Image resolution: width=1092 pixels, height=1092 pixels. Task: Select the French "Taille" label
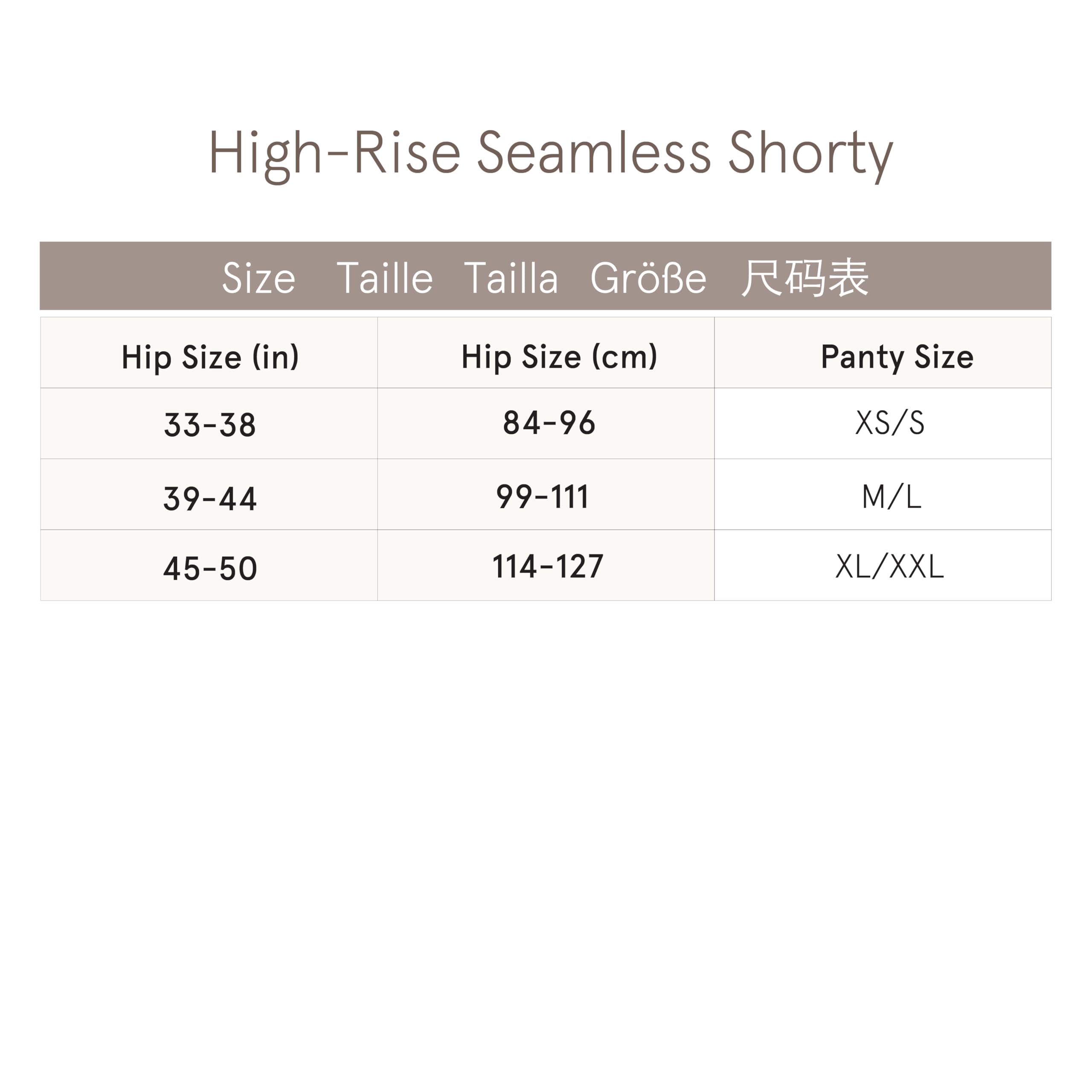384,278
